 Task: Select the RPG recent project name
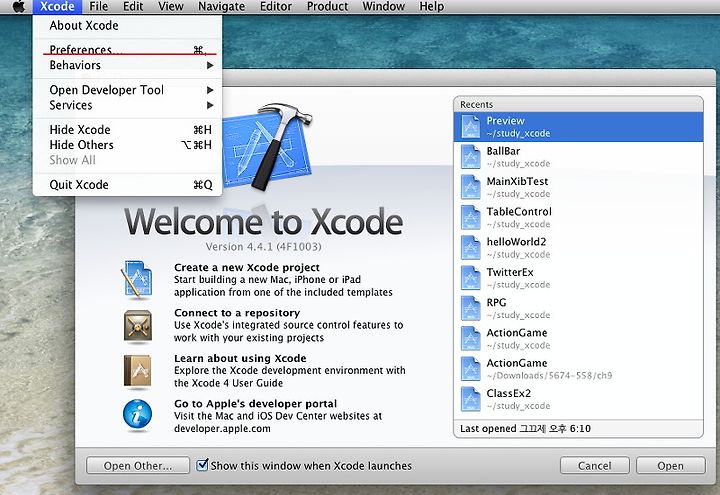point(496,303)
